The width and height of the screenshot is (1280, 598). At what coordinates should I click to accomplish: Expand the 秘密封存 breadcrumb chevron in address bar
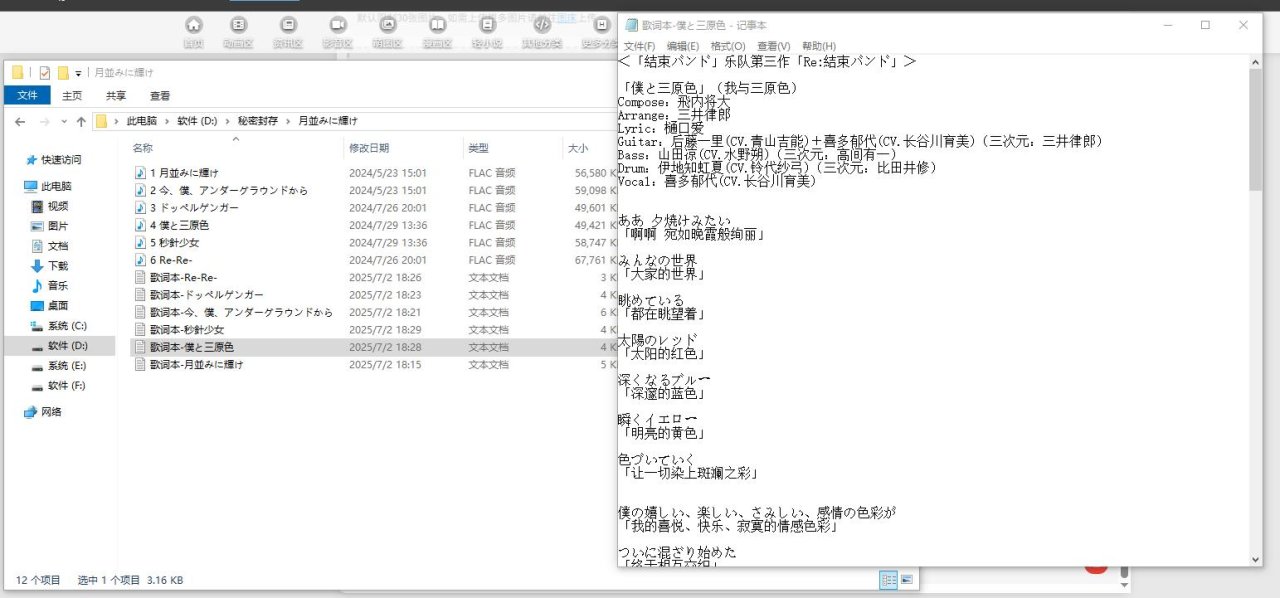(288, 121)
